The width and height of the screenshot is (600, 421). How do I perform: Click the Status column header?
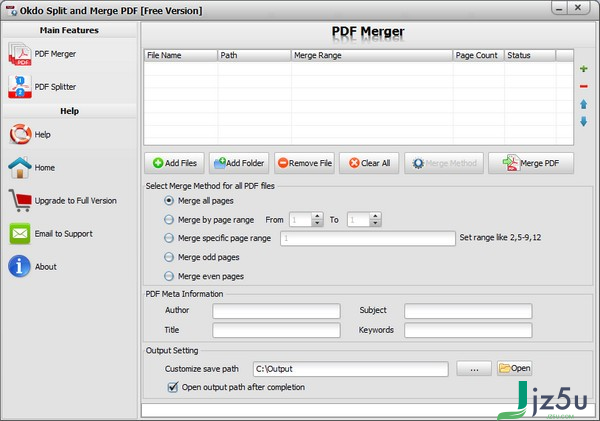click(x=530, y=55)
